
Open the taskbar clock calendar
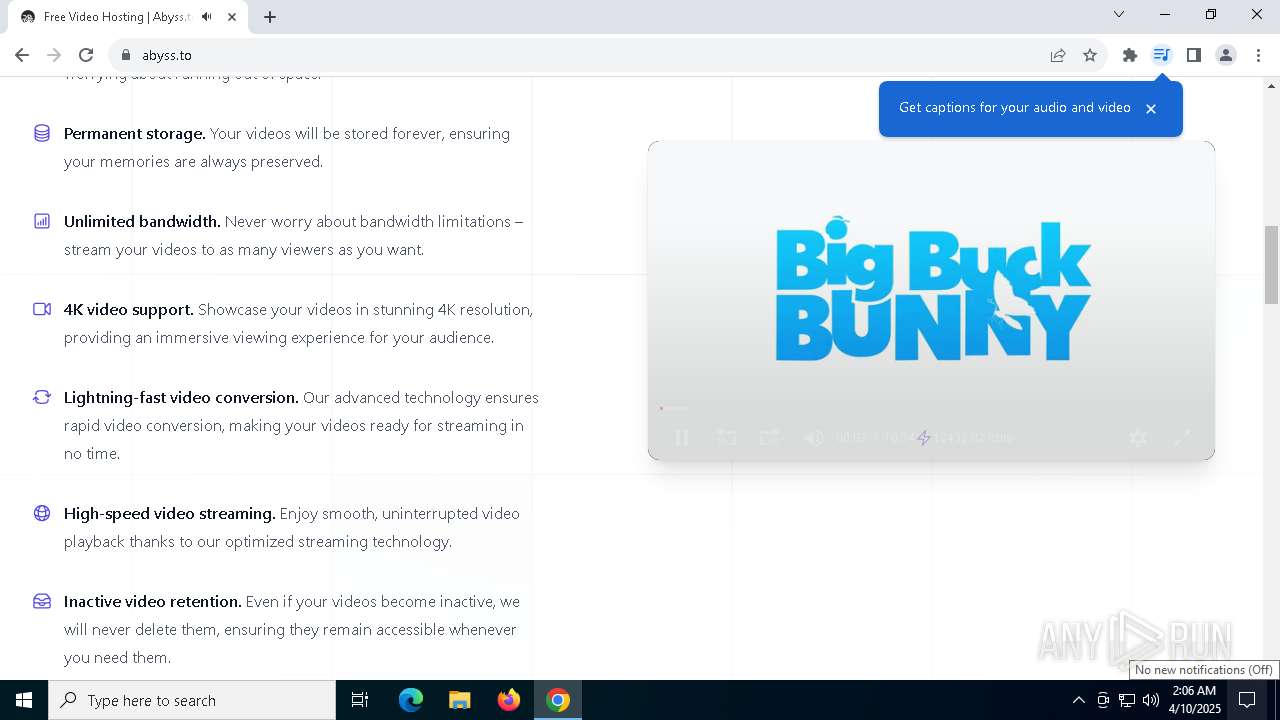(1196, 700)
